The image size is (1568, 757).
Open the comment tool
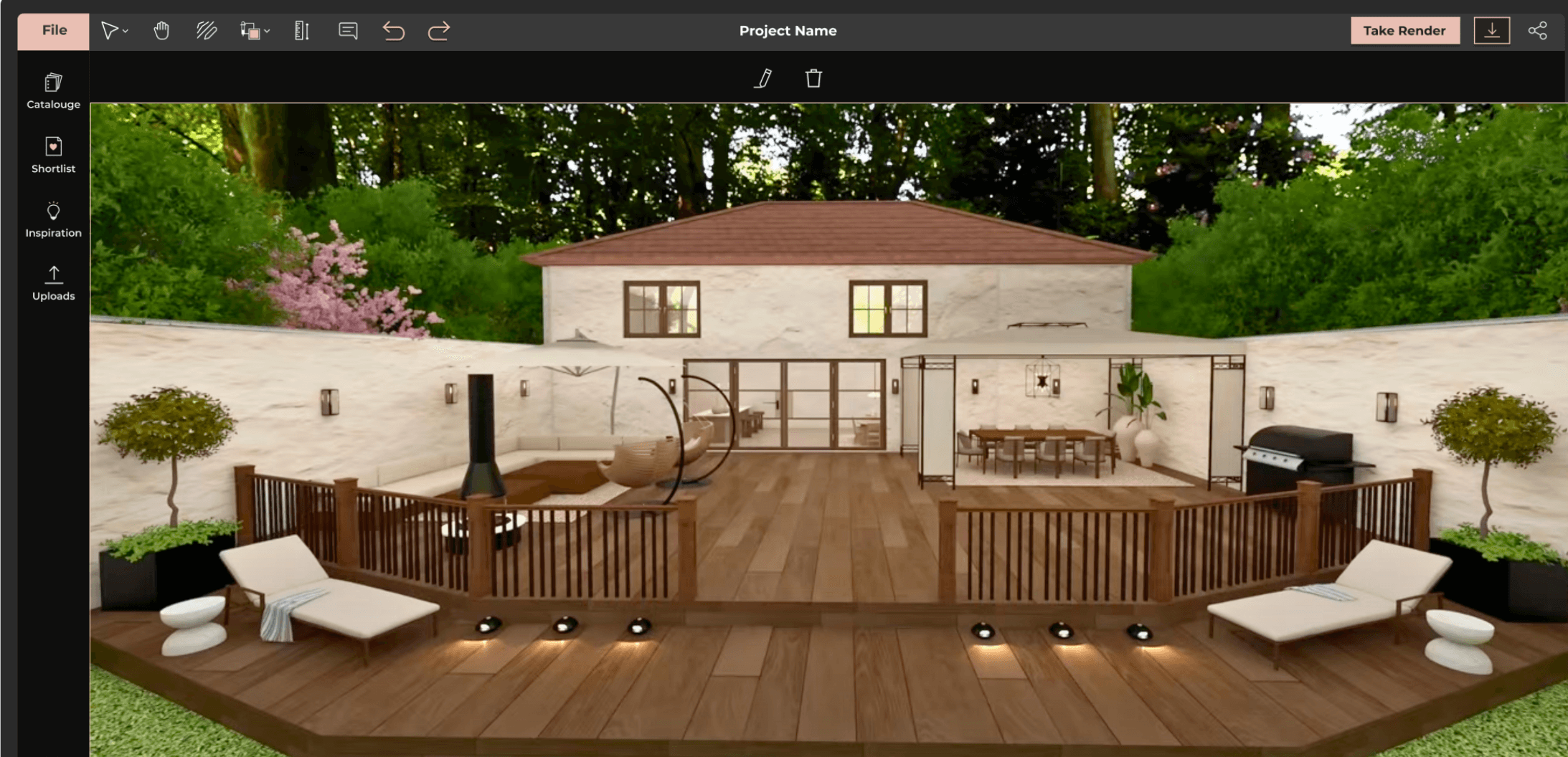pos(348,31)
